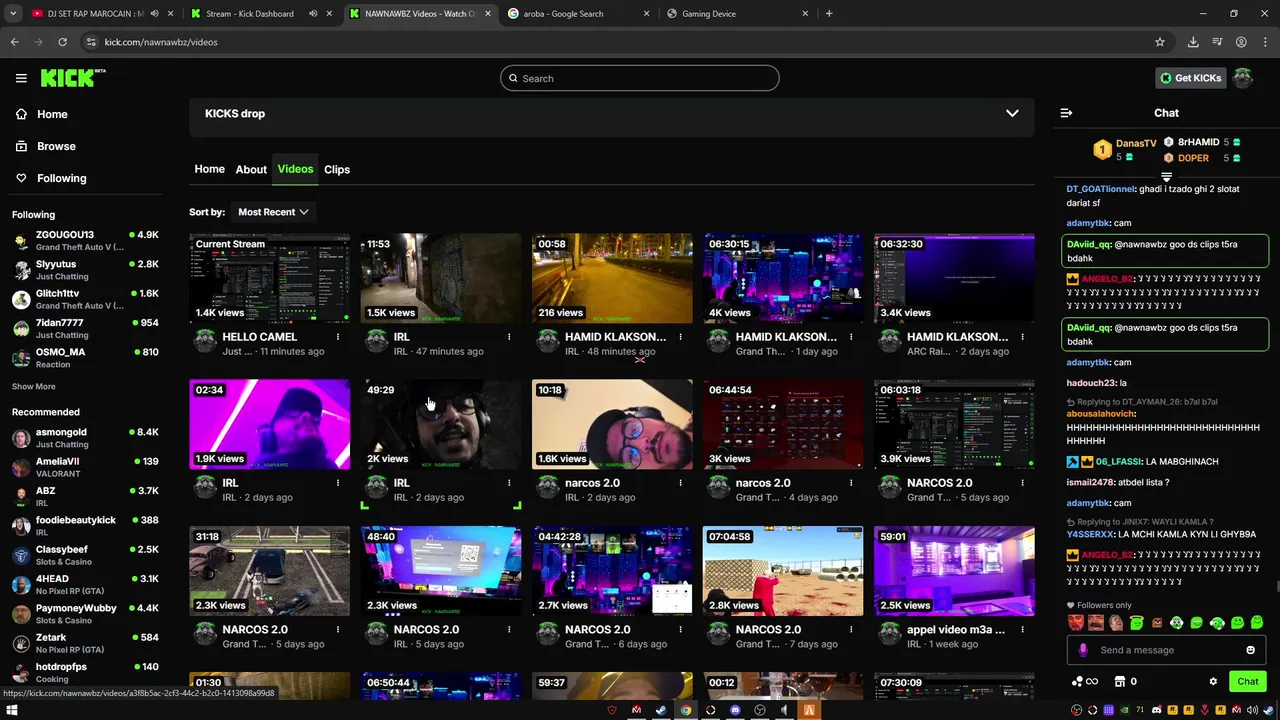
Task: Open a new browser tab
Action: pyautogui.click(x=829, y=14)
